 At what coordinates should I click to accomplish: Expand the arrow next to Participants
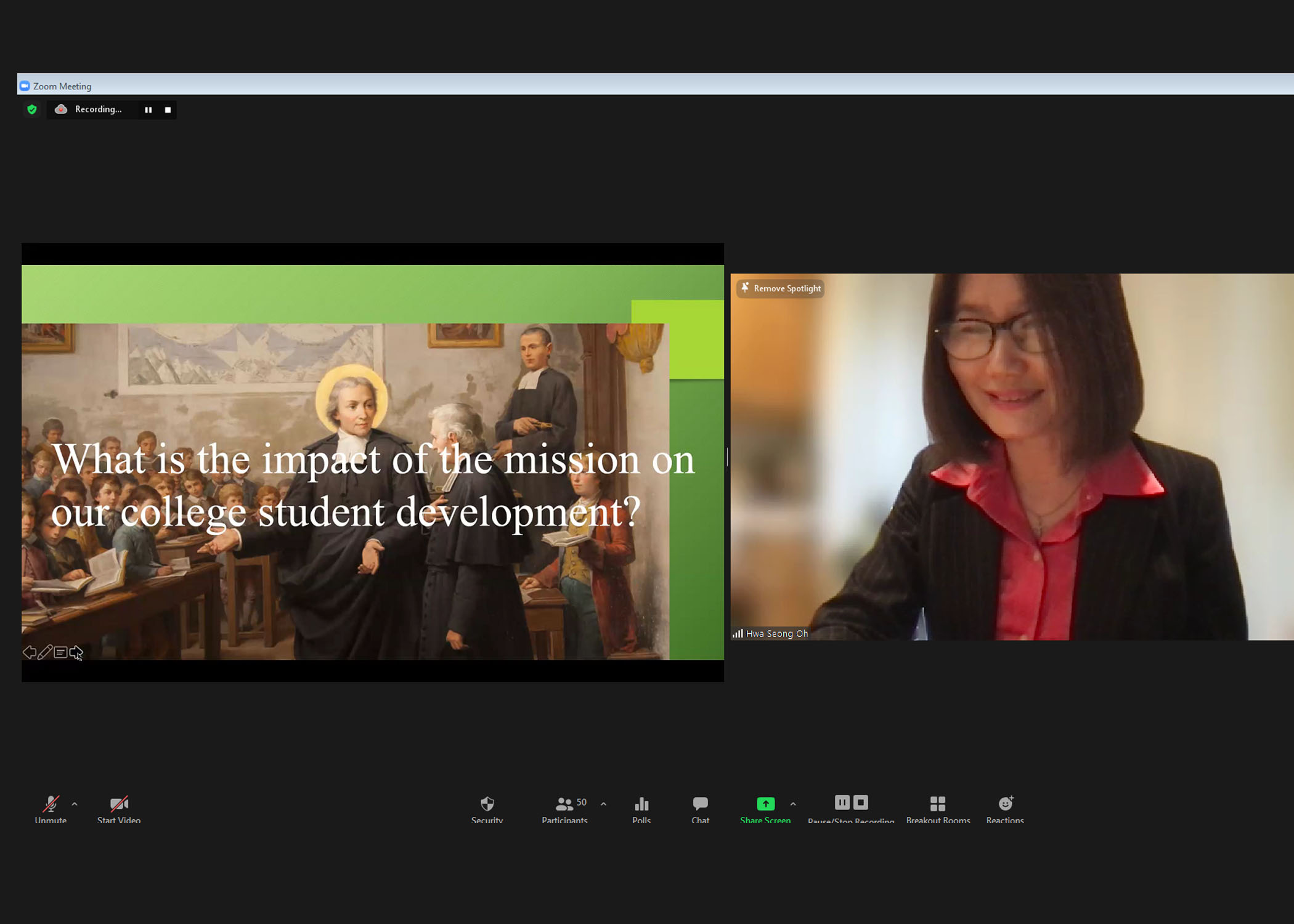(603, 804)
